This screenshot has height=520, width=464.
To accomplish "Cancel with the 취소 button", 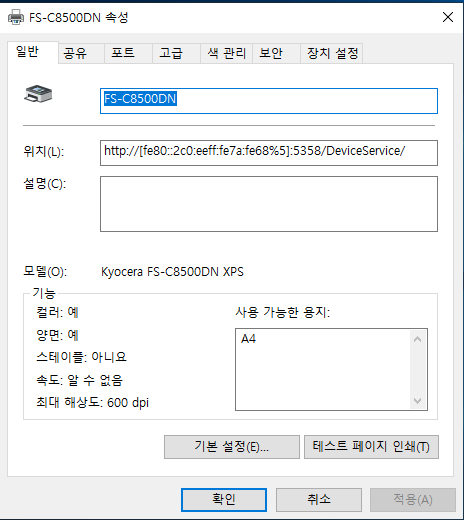I will tap(319, 500).
